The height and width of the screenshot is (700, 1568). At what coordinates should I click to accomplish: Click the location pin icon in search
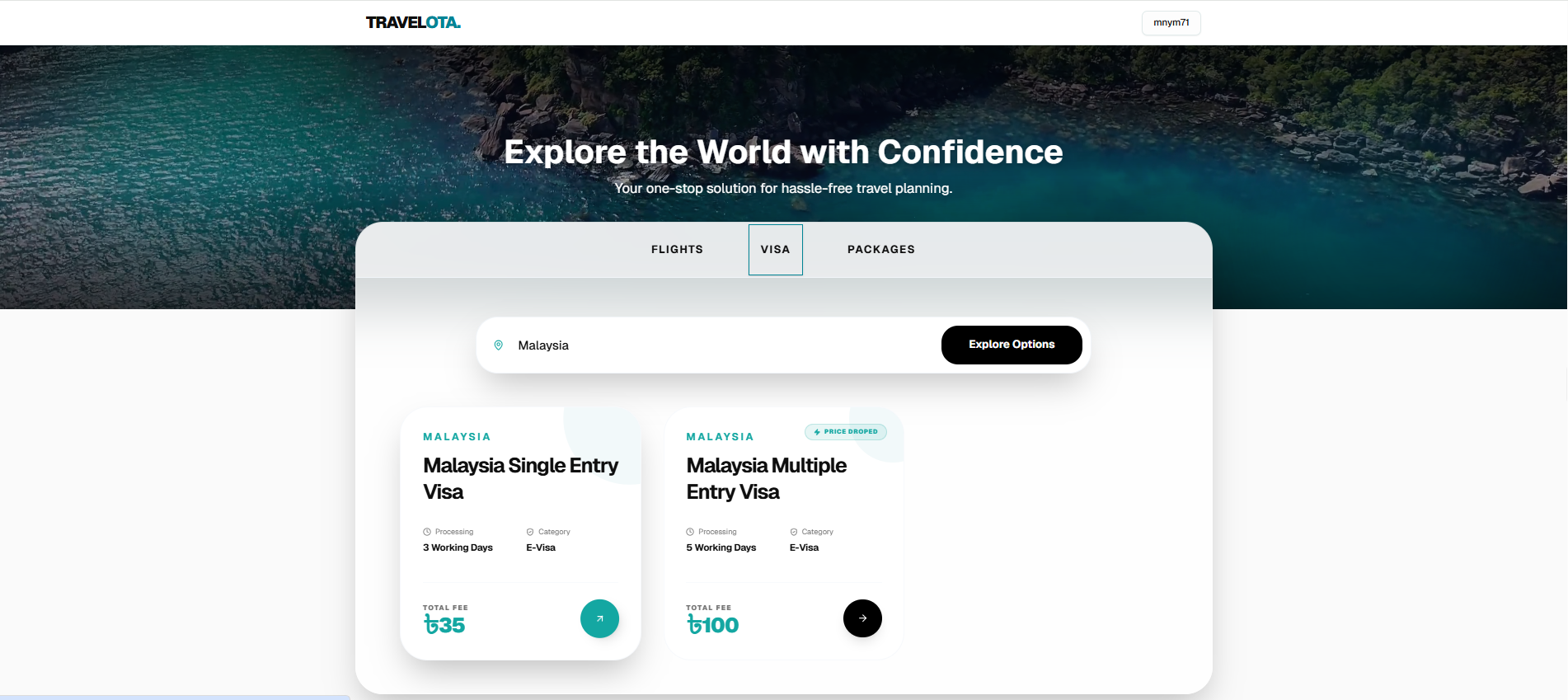499,345
